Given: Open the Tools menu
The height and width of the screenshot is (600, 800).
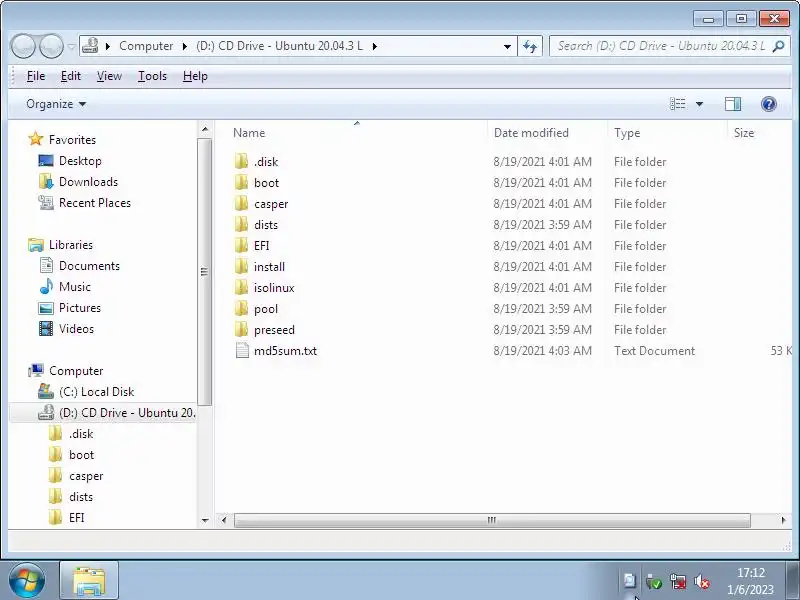Looking at the screenshot, I should pyautogui.click(x=152, y=76).
